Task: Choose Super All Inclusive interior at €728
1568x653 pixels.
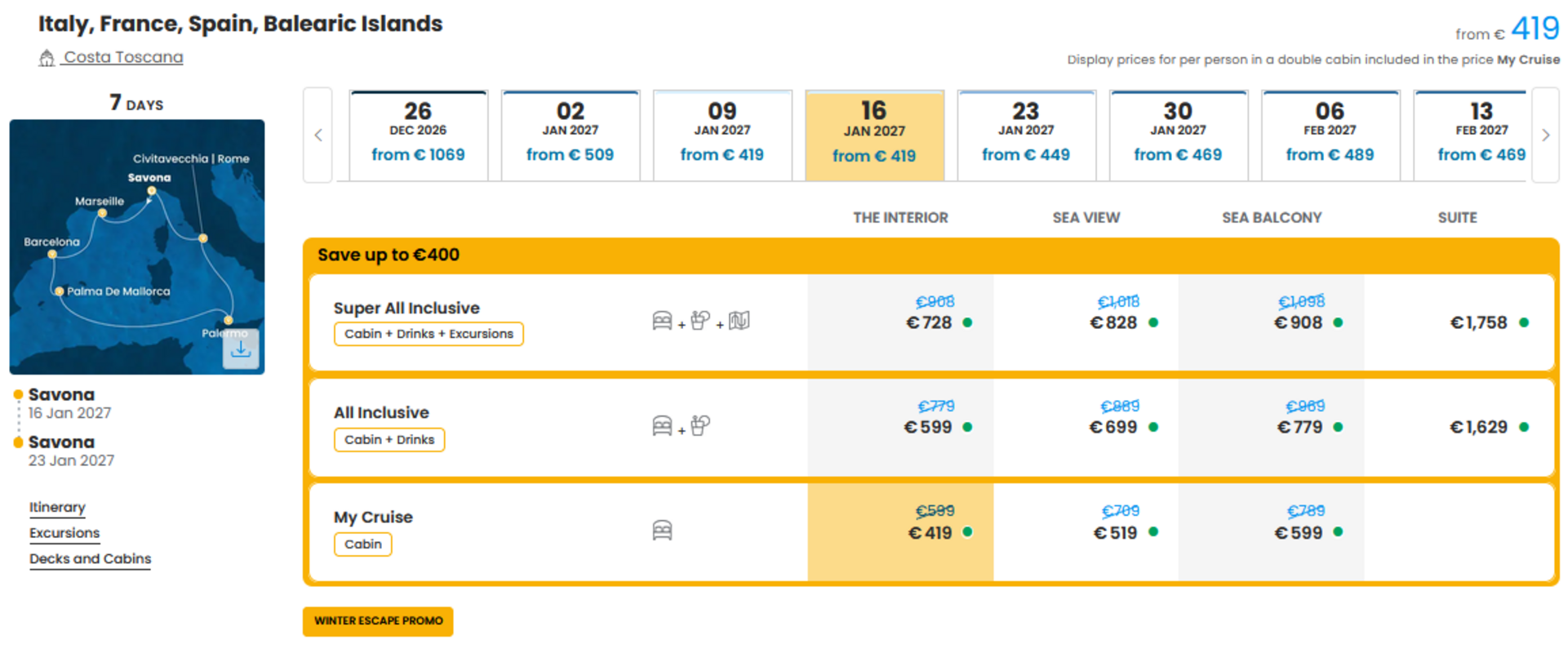Action: pyautogui.click(x=930, y=322)
